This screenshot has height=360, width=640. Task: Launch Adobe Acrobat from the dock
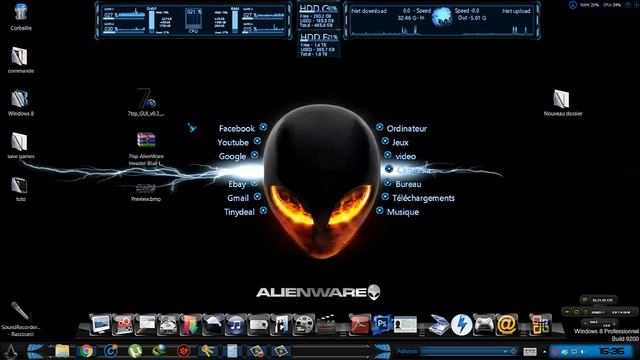(360, 325)
